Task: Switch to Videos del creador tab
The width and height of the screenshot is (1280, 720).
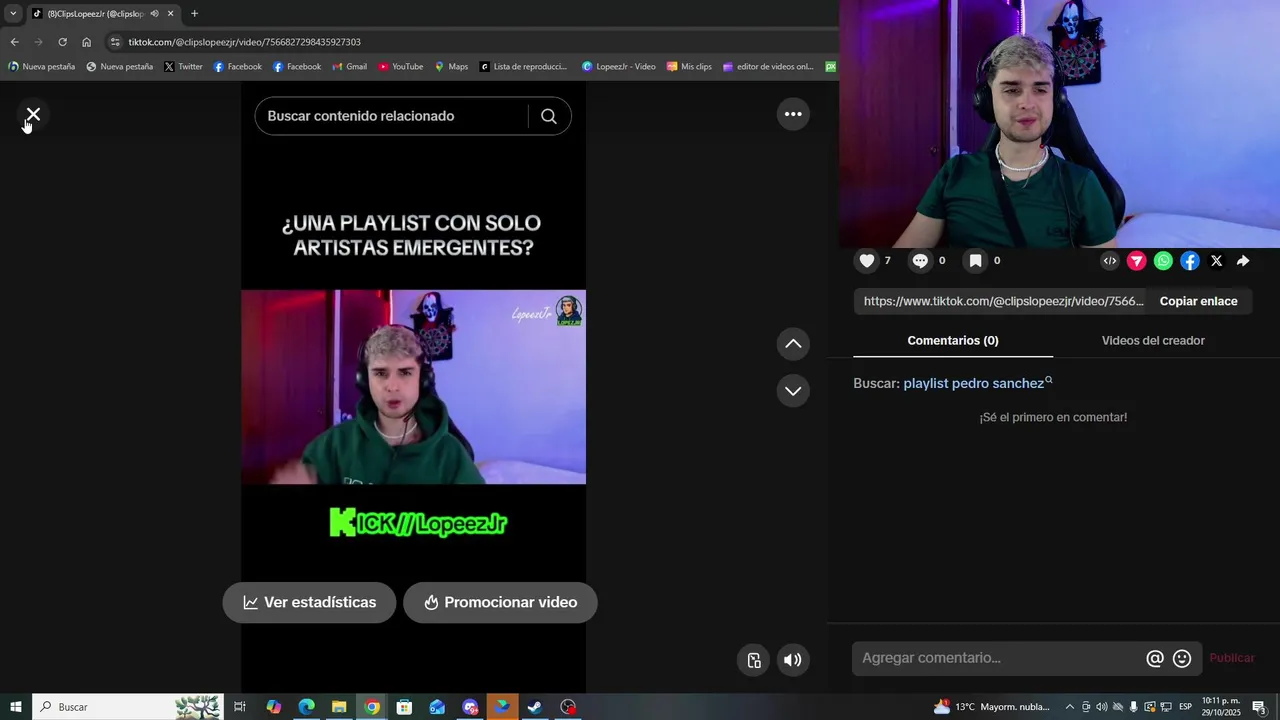Action: (x=1153, y=341)
